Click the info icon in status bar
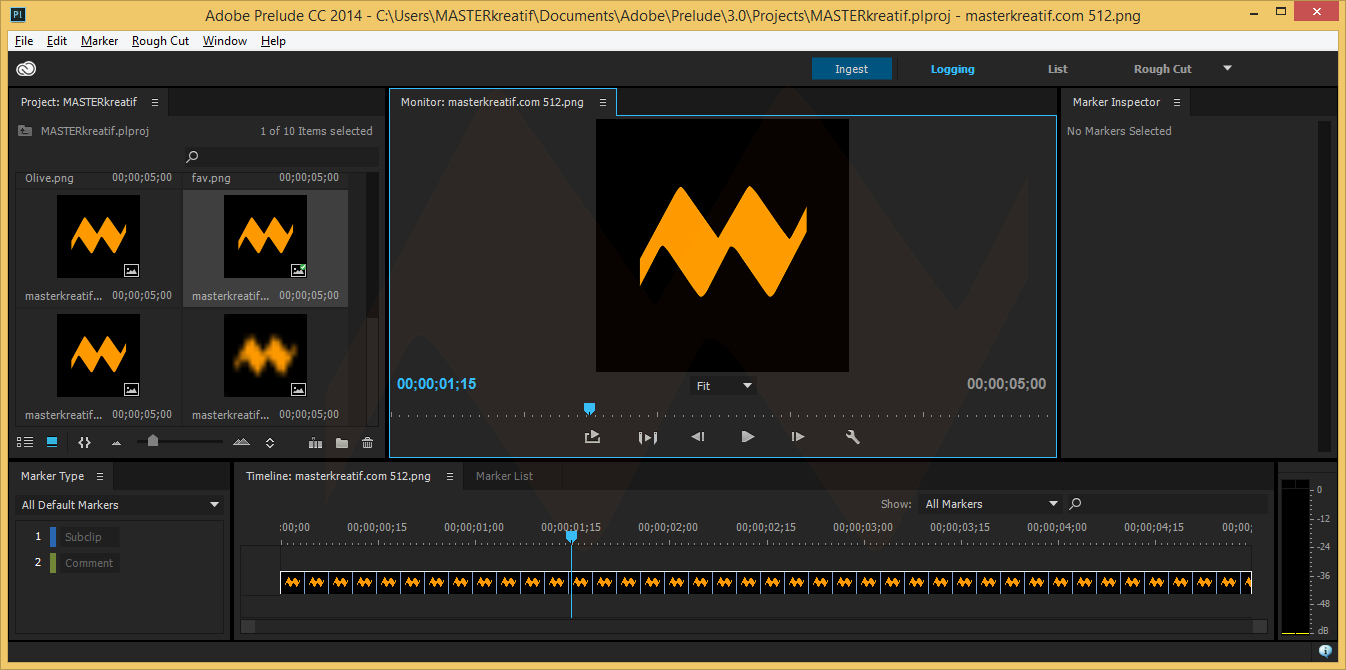This screenshot has height=670, width=1346. pyautogui.click(x=1325, y=651)
